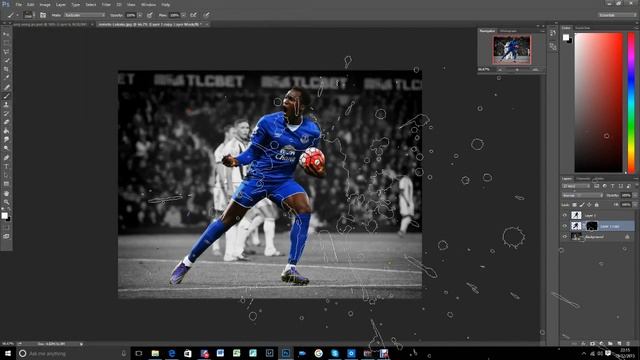Viewport: 640px width, 360px height.
Task: Select the Brush tool in the toolbox
Action: (6, 96)
